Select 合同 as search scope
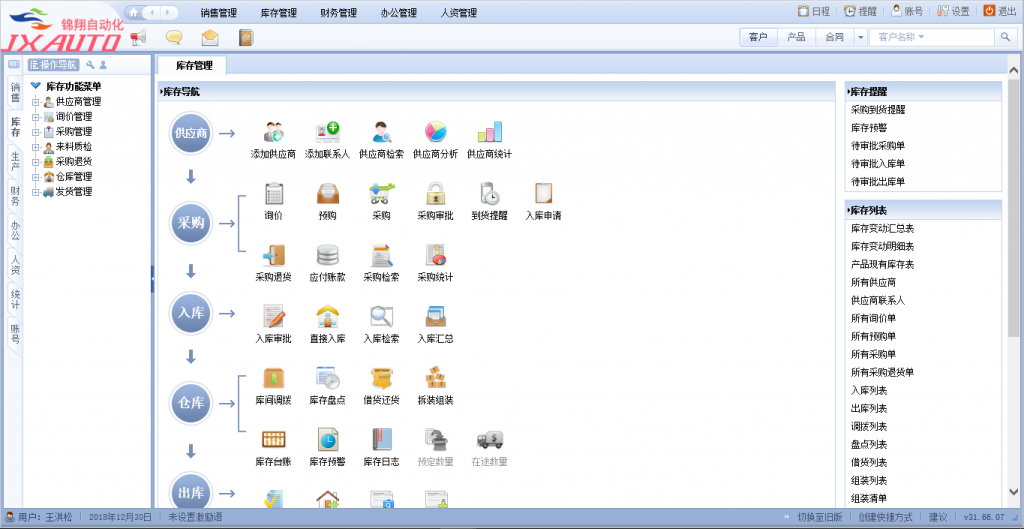 tap(833, 37)
